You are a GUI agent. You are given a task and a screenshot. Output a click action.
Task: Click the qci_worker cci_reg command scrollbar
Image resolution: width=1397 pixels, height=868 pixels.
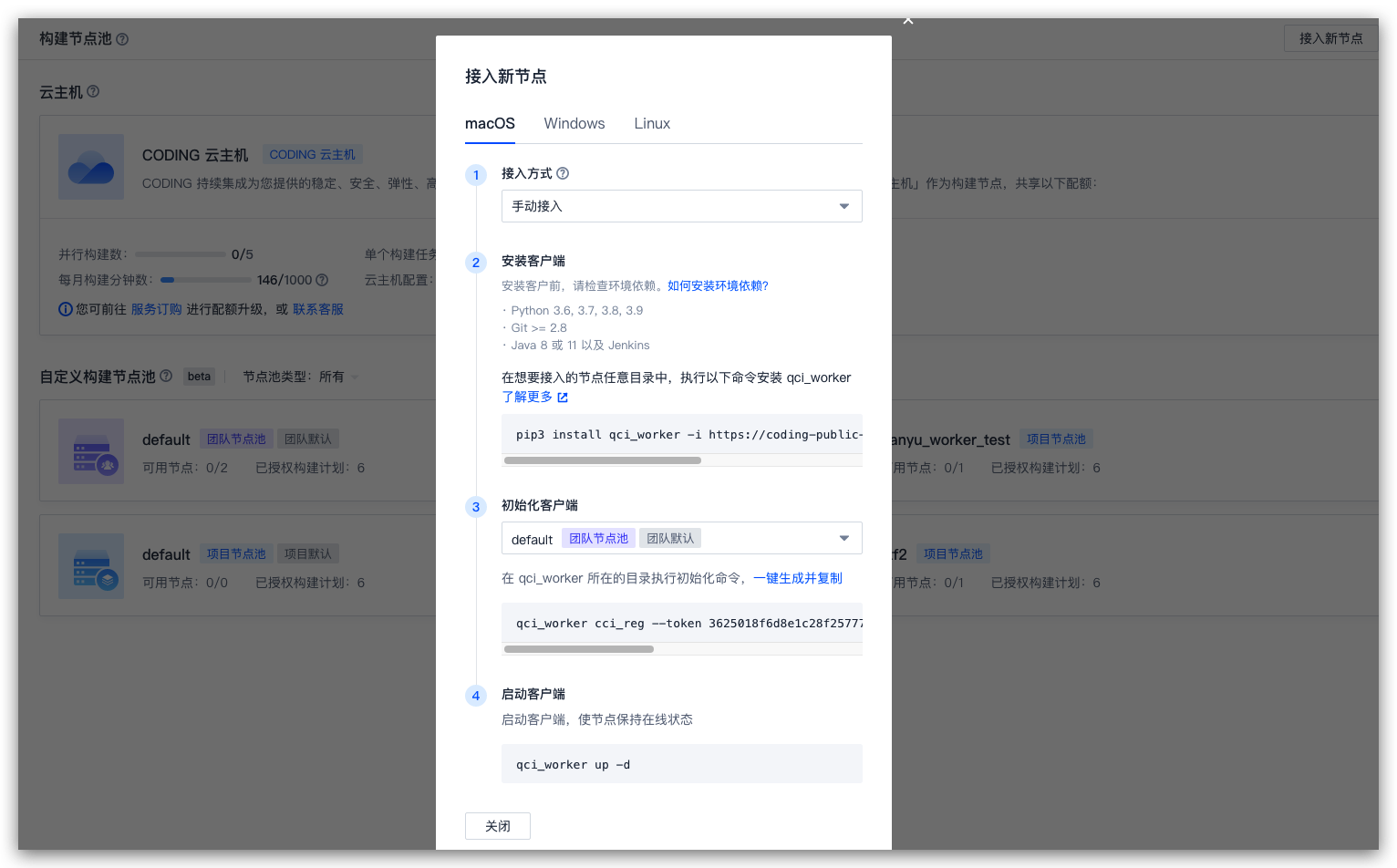(579, 649)
